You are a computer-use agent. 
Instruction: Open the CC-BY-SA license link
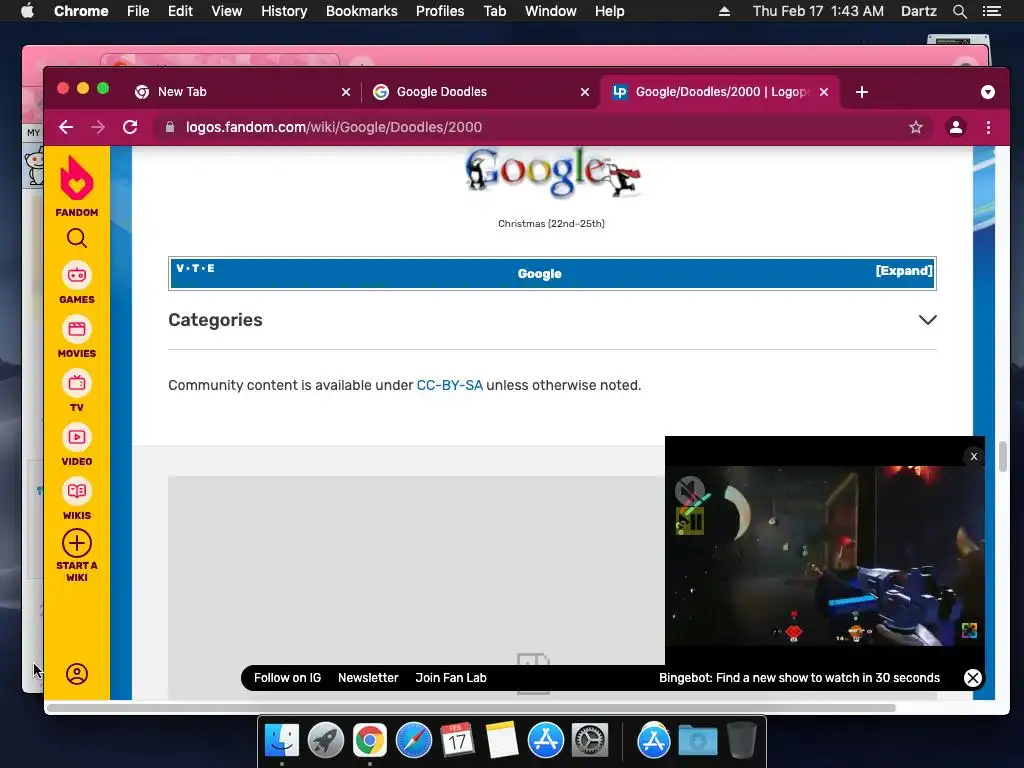(x=449, y=385)
